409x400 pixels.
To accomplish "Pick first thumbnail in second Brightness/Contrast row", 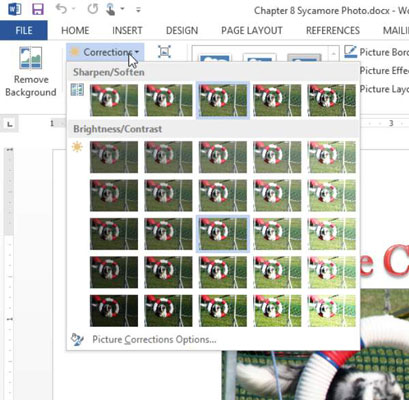I will point(114,195).
